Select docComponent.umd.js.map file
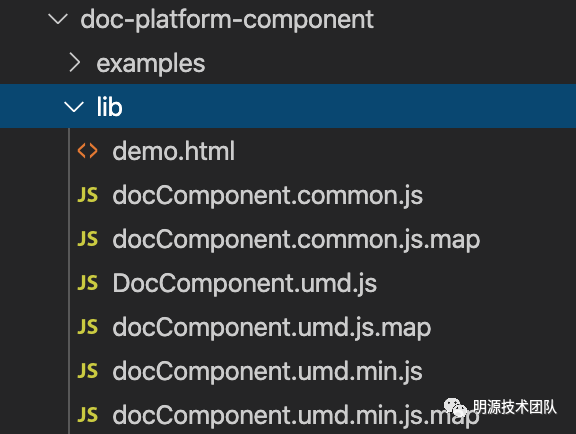 click(271, 327)
